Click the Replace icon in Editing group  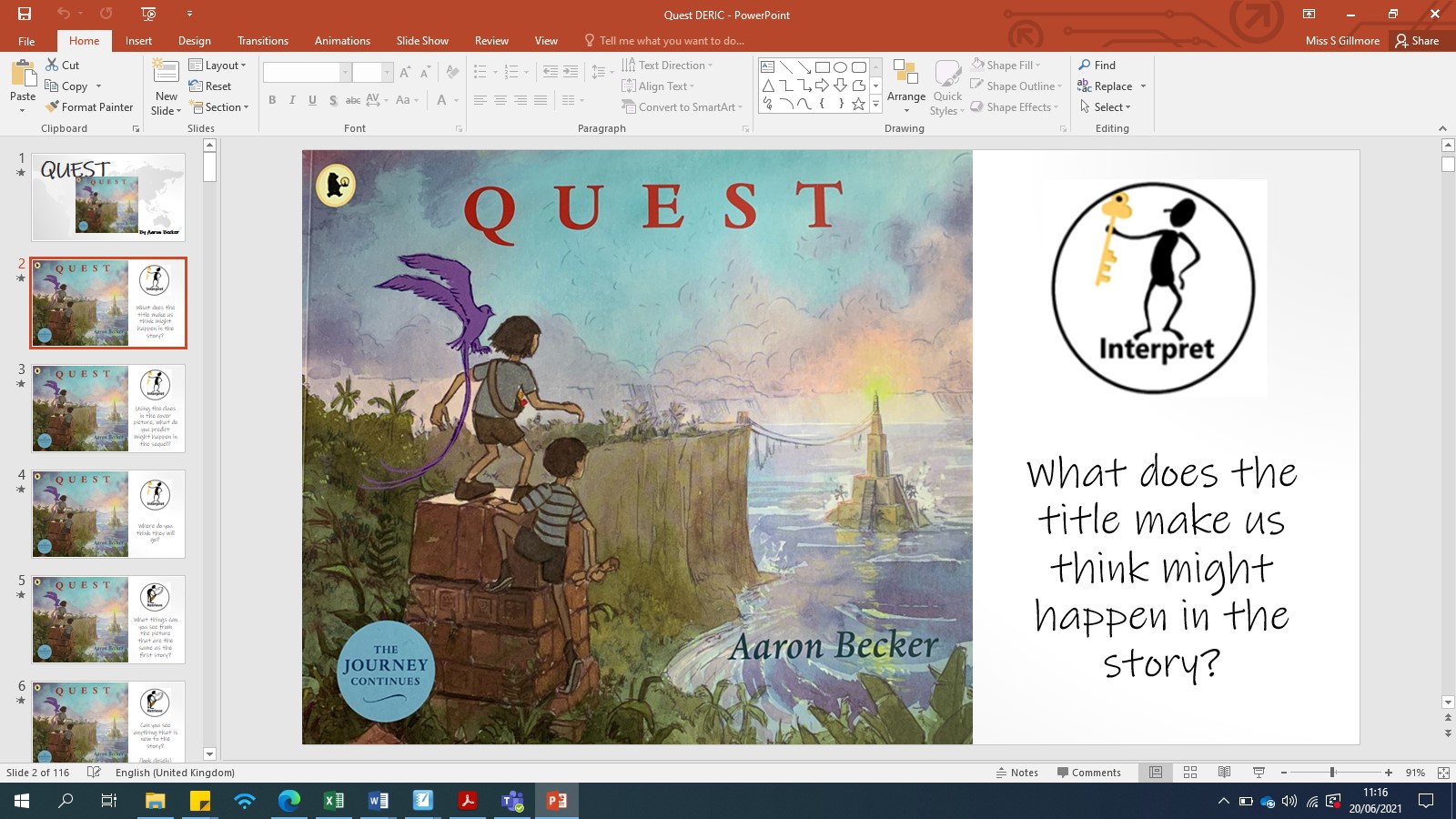tap(1084, 86)
